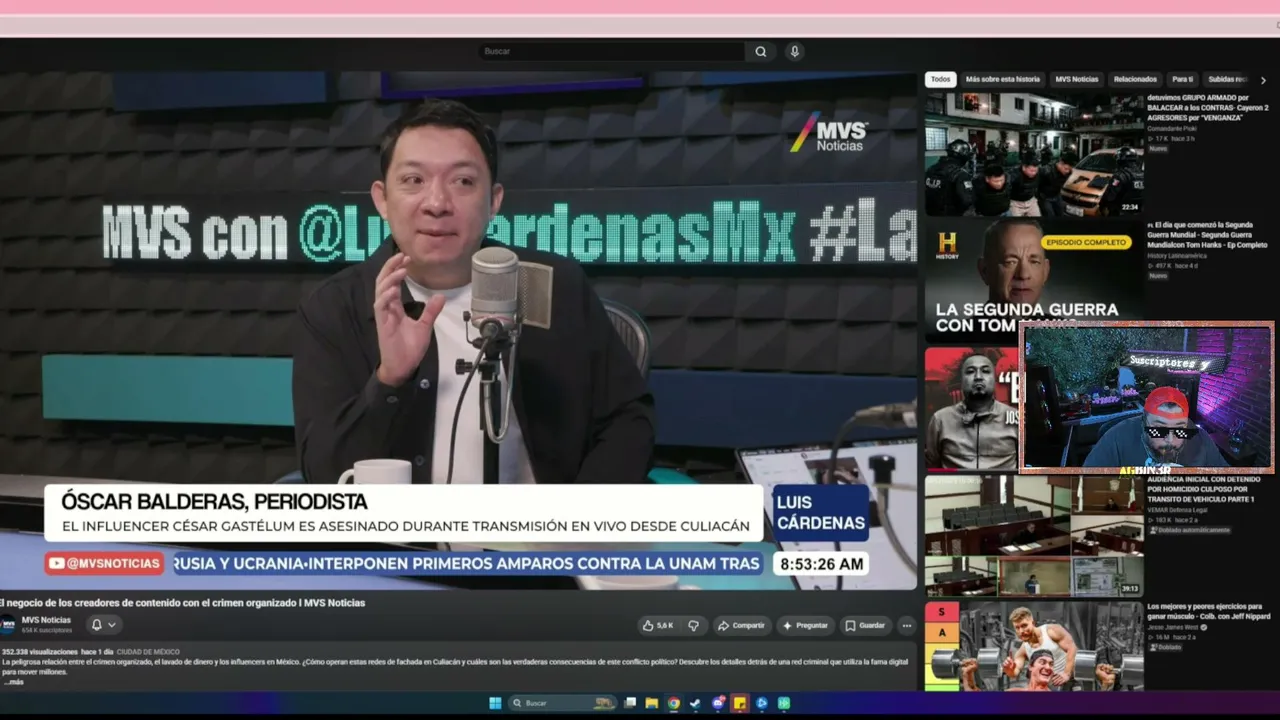Open File Explorer from the taskbar
This screenshot has height=720, width=1280.
point(652,703)
